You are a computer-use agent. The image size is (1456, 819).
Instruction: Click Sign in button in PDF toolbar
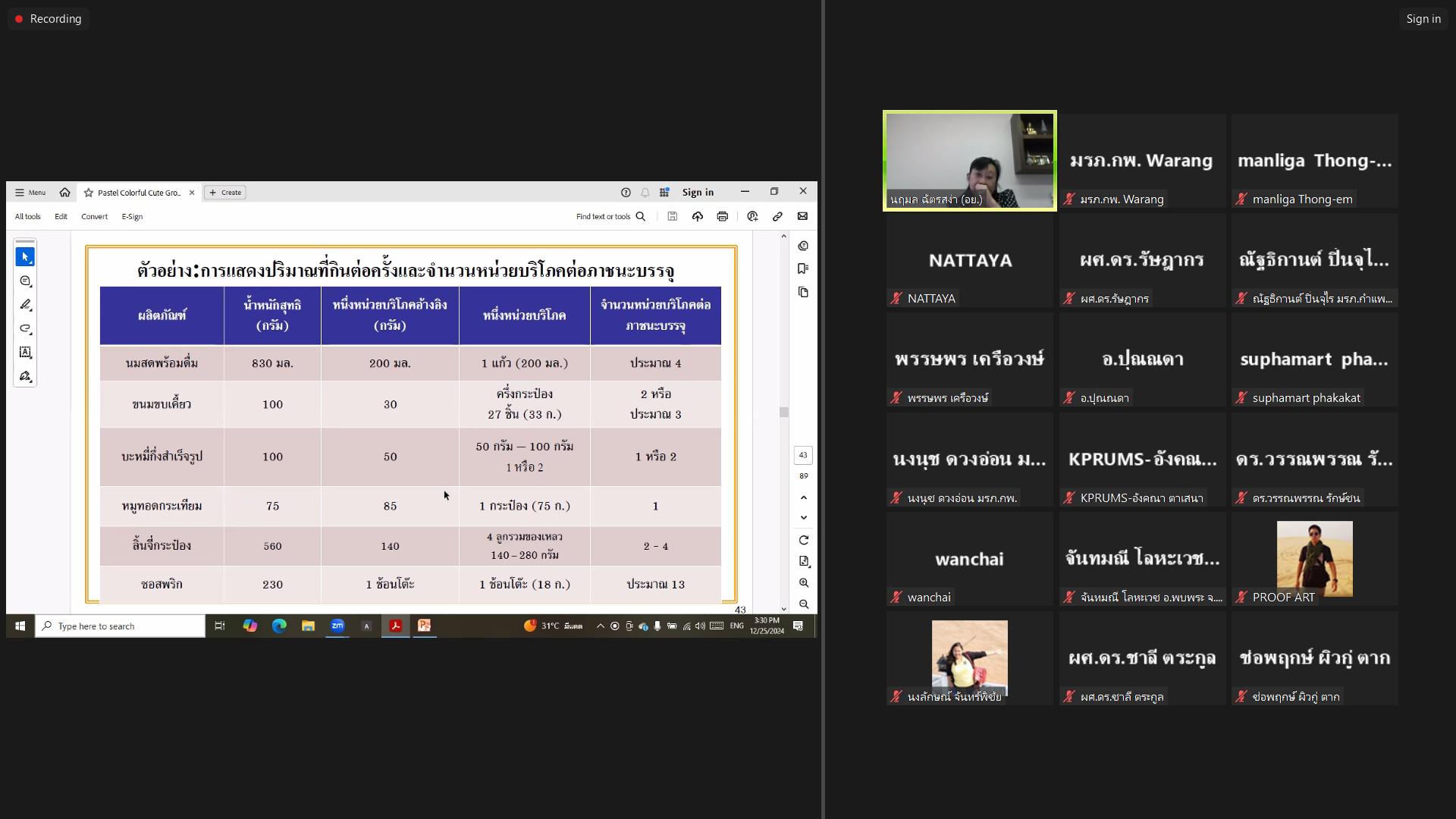click(697, 191)
